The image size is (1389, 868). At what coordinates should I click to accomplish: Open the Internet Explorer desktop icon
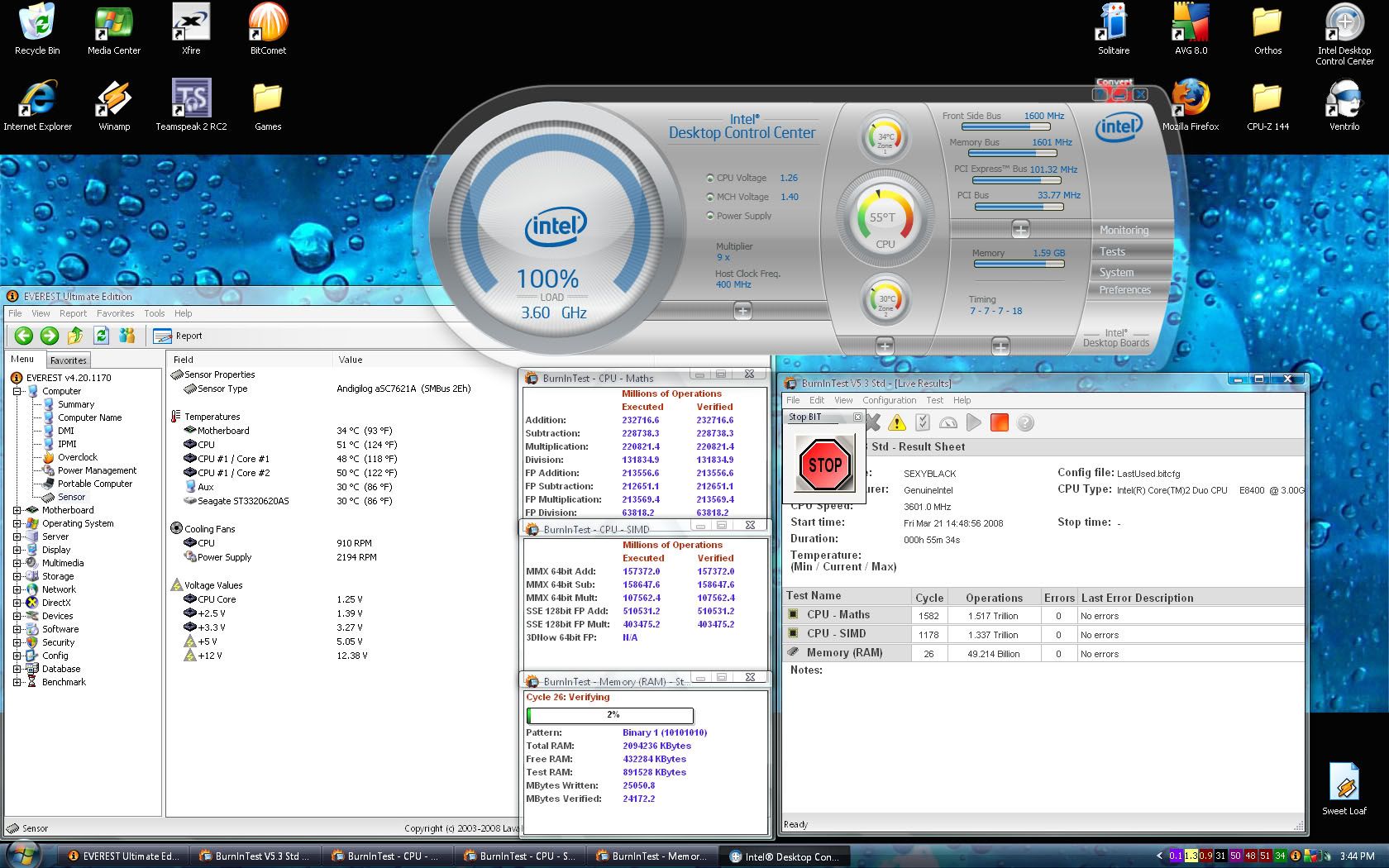click(37, 105)
